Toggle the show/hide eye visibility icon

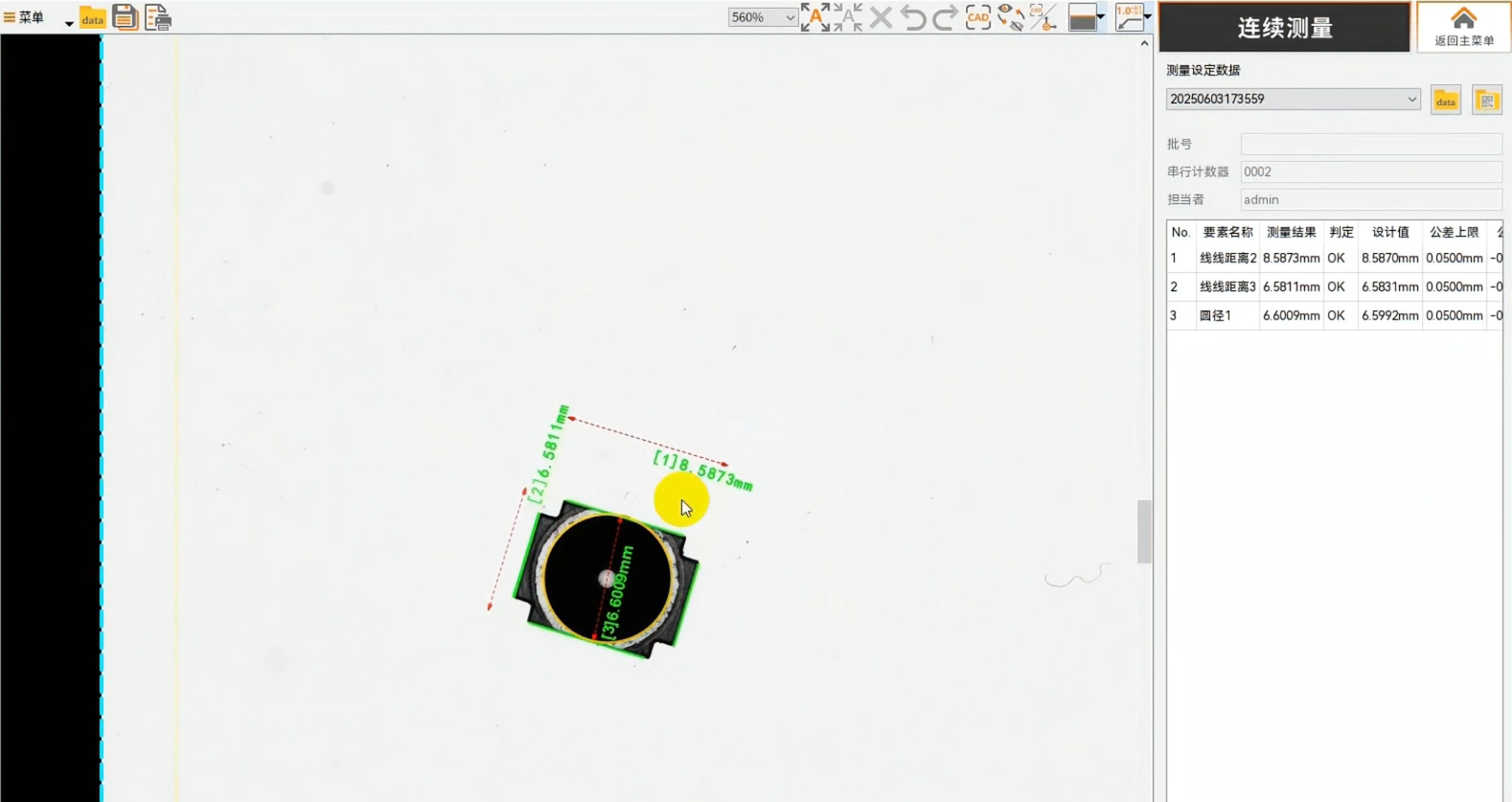(1010, 17)
